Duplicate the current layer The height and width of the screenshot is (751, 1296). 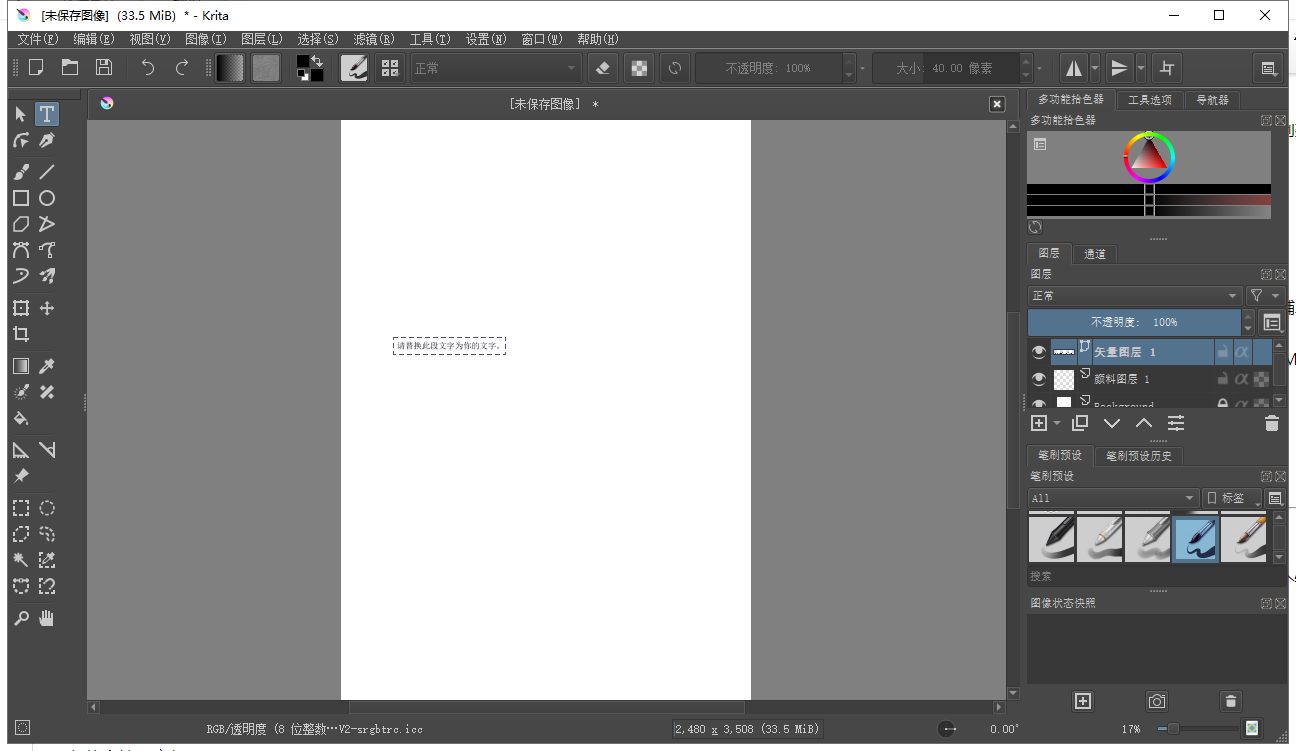point(1080,424)
